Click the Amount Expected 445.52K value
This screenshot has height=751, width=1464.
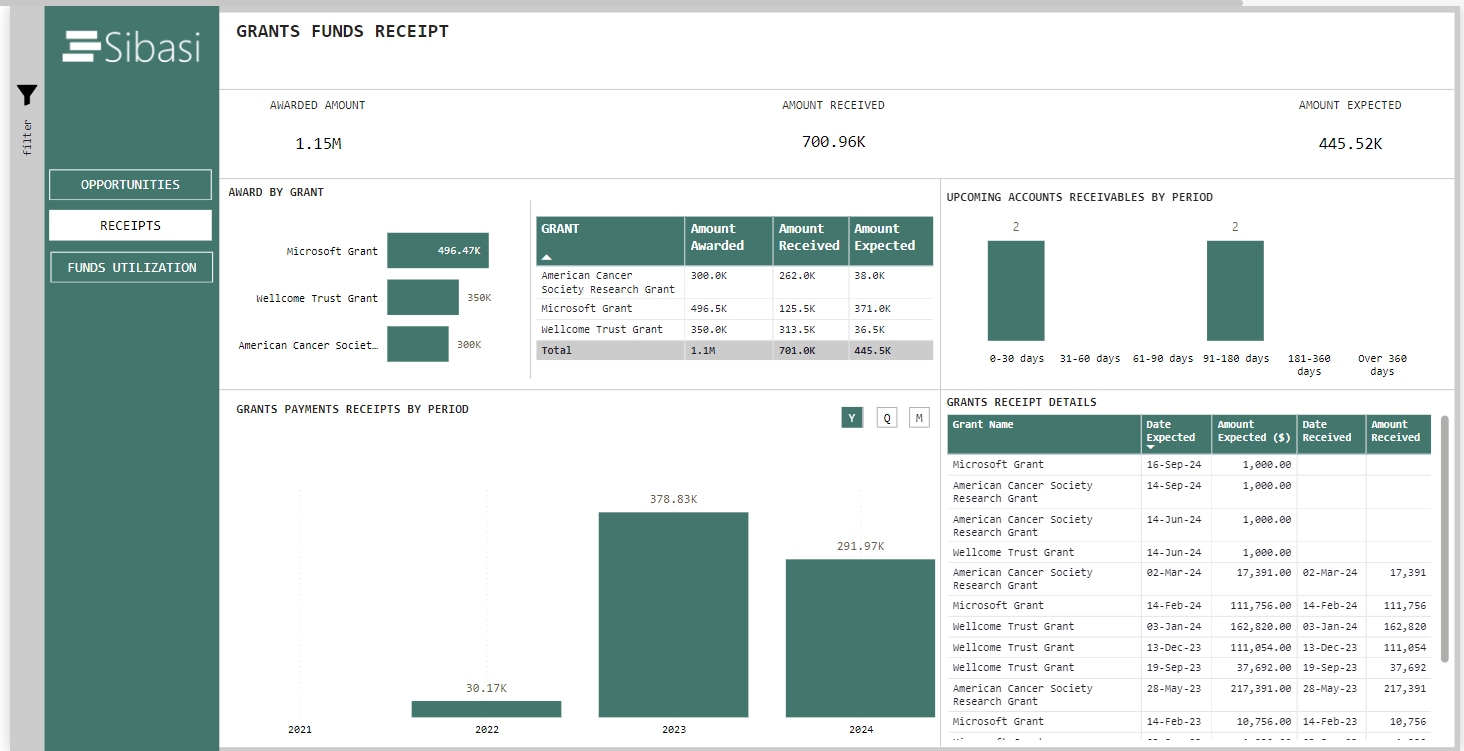tap(1350, 144)
